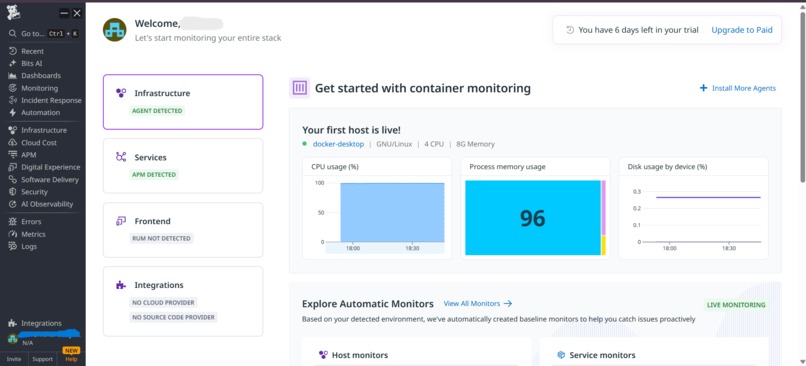Screen dimensions: 806x366
Task: Click the LIVE MONITORING badge
Action: pos(736,305)
